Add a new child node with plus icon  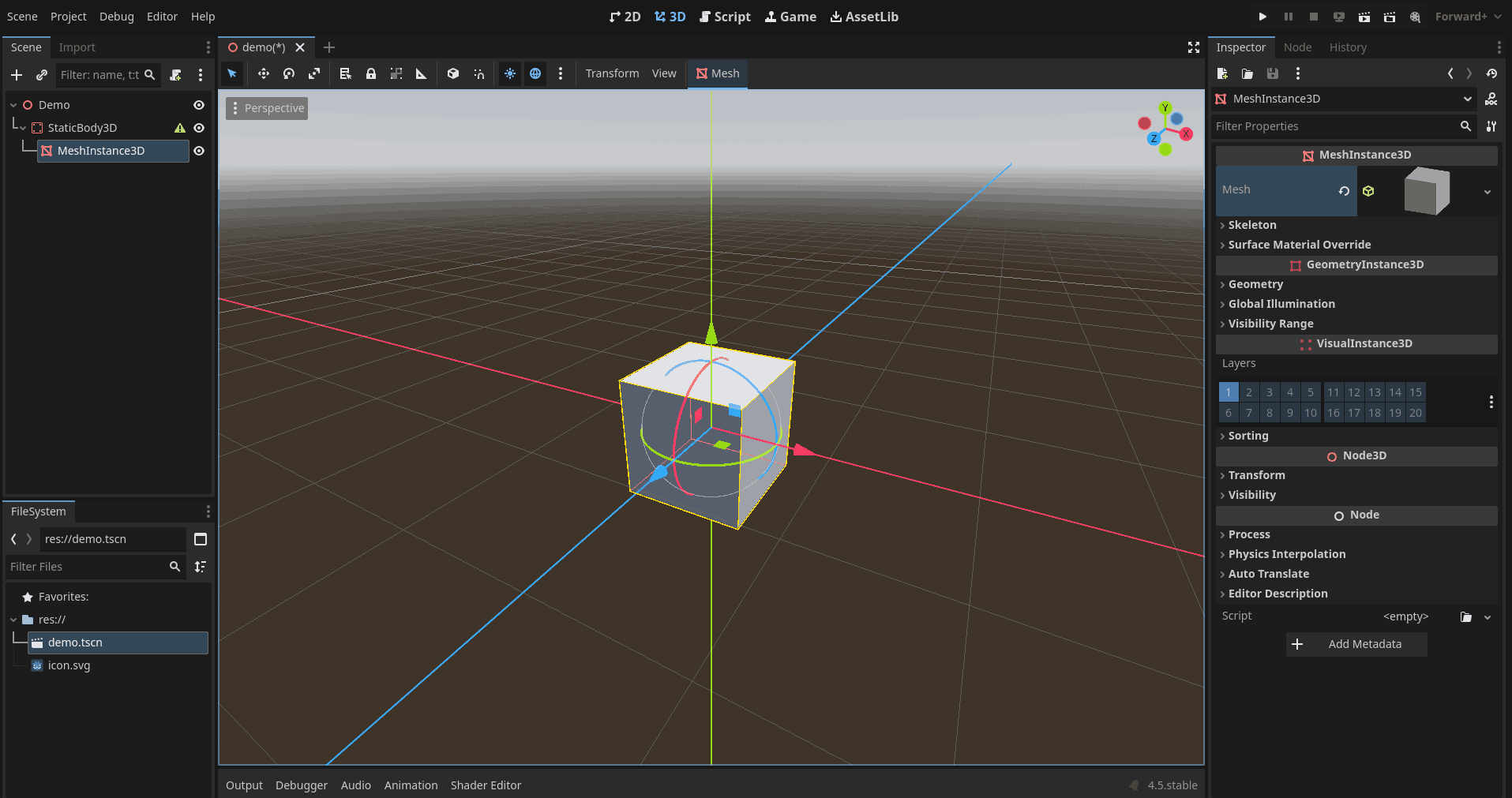pos(17,75)
